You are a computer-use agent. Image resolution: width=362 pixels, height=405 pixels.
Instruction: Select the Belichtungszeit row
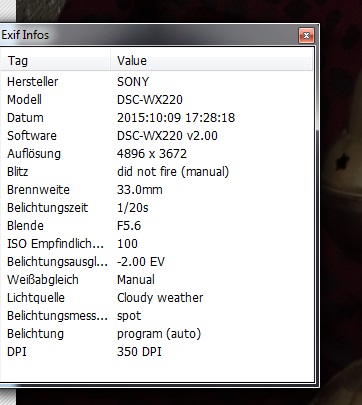click(x=157, y=208)
